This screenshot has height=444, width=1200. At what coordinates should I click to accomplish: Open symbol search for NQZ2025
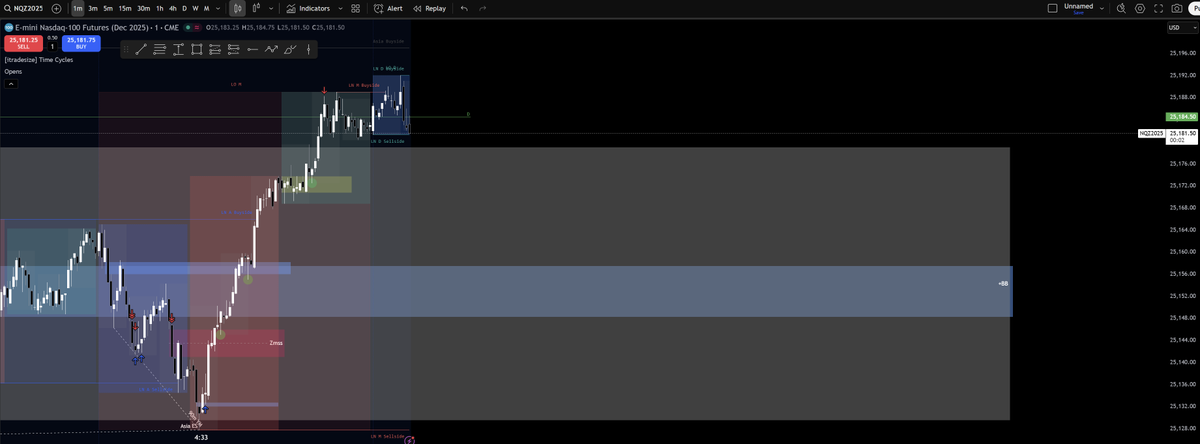tap(23, 8)
